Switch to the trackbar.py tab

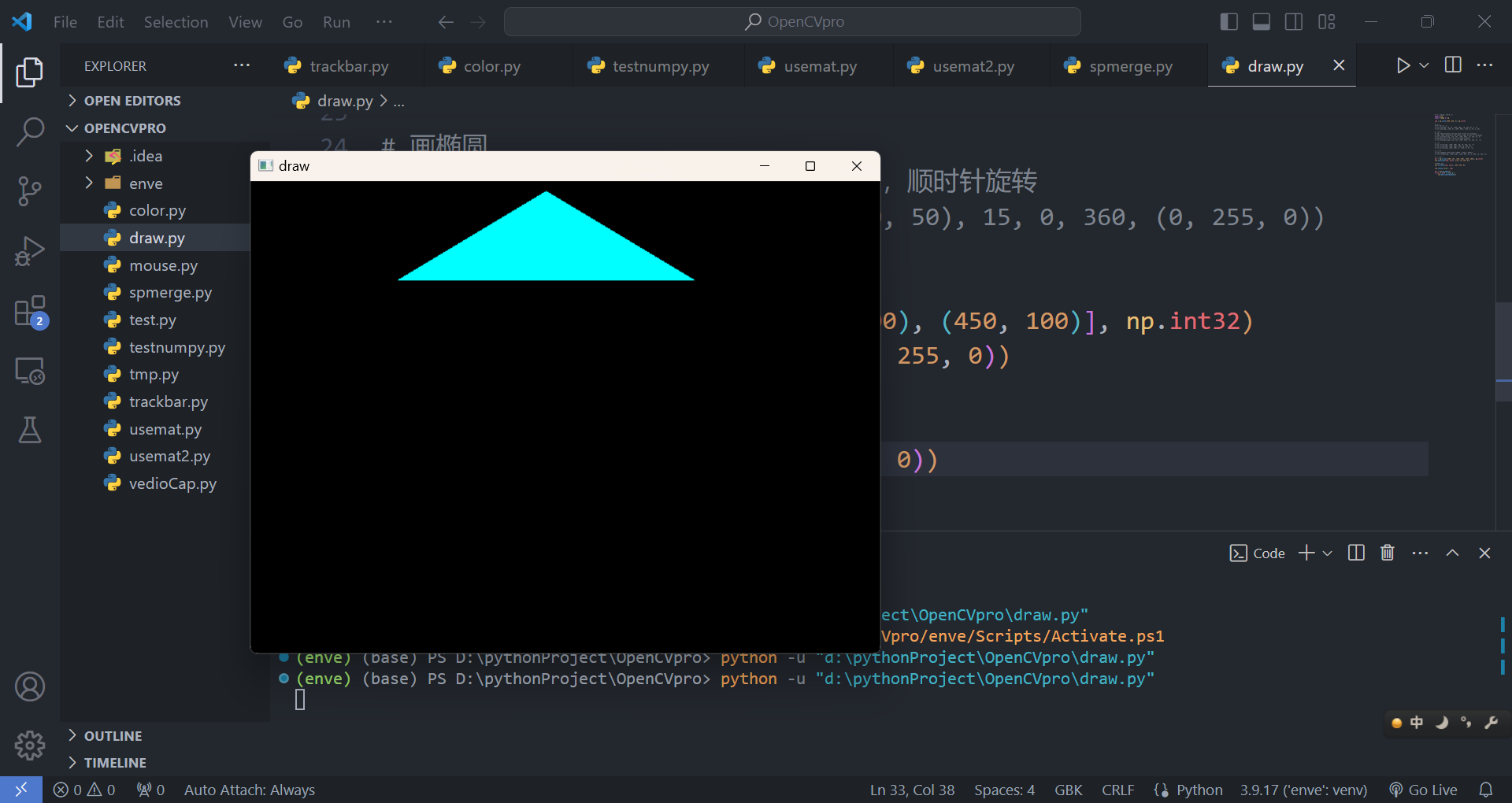pyautogui.click(x=346, y=66)
